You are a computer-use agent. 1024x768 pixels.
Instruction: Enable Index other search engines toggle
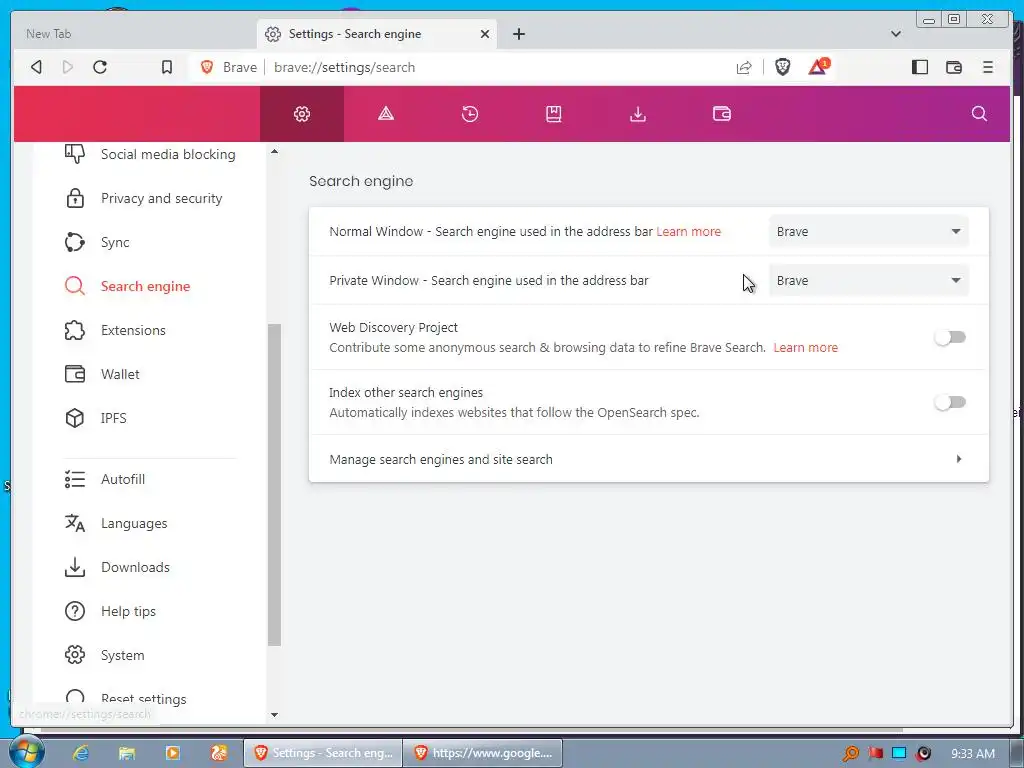click(950, 402)
